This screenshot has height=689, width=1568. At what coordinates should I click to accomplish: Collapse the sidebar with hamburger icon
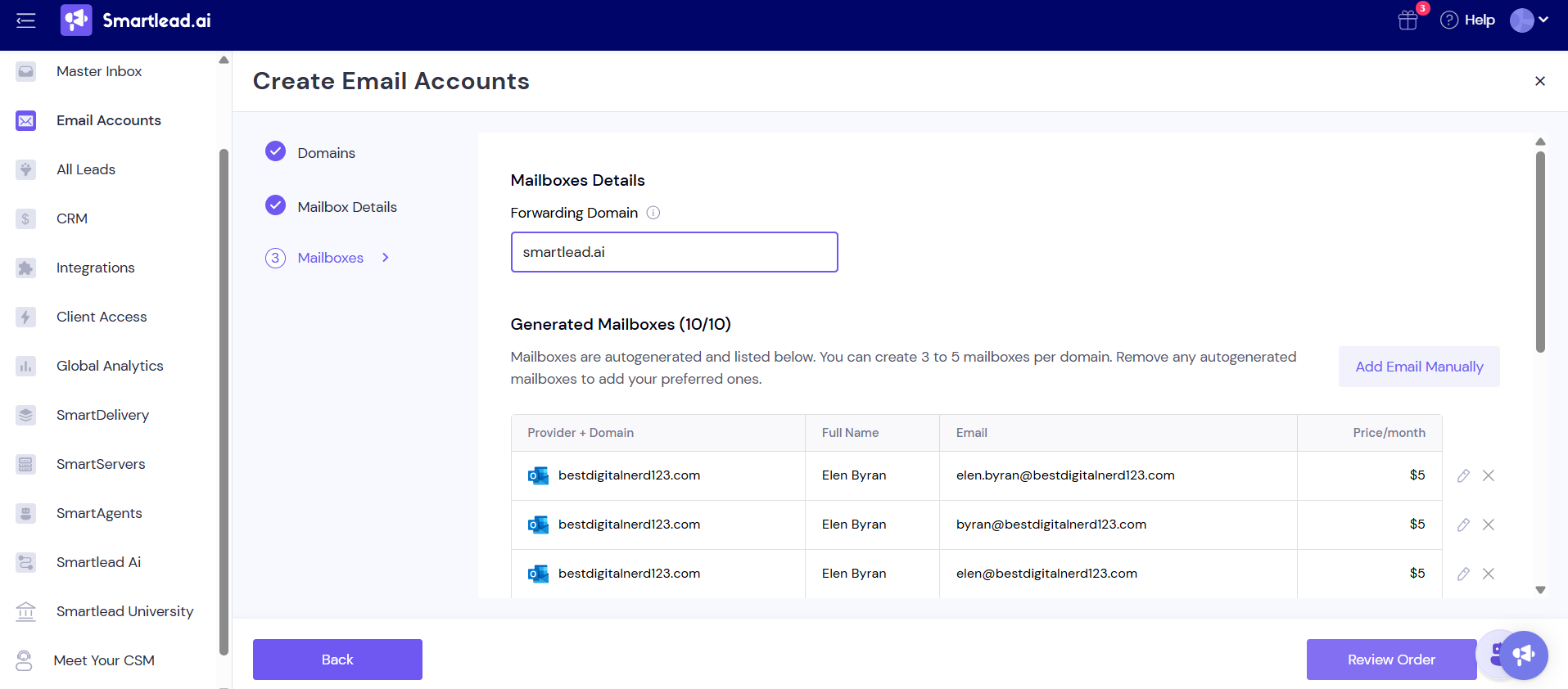pos(26,20)
